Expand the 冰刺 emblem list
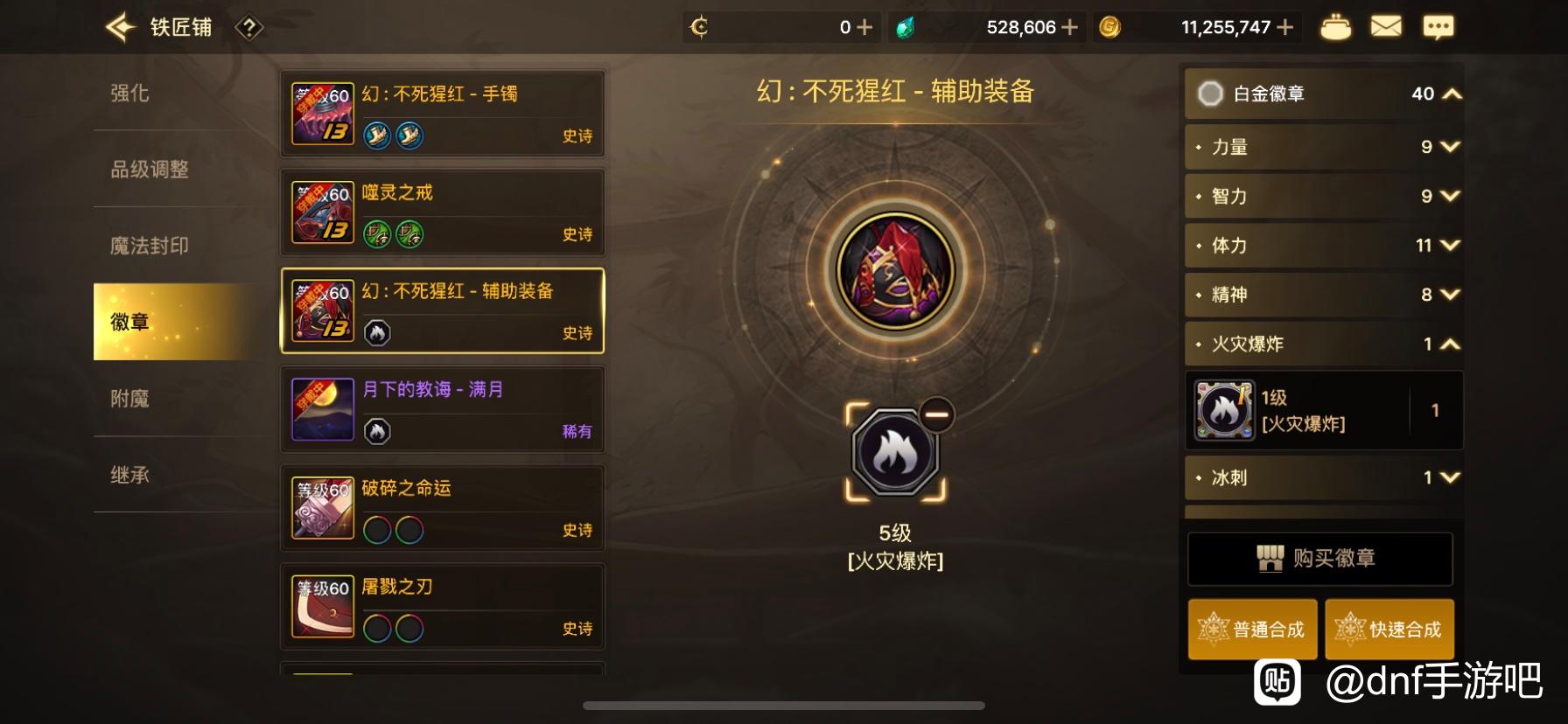The height and width of the screenshot is (724, 1568). click(1324, 477)
